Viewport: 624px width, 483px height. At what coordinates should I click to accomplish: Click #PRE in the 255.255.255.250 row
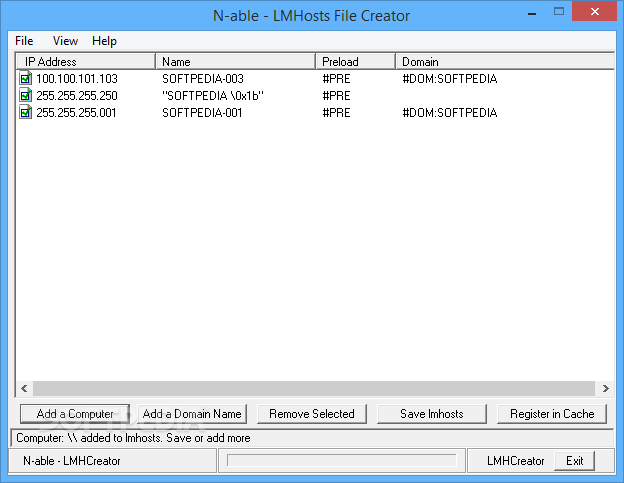[336, 96]
